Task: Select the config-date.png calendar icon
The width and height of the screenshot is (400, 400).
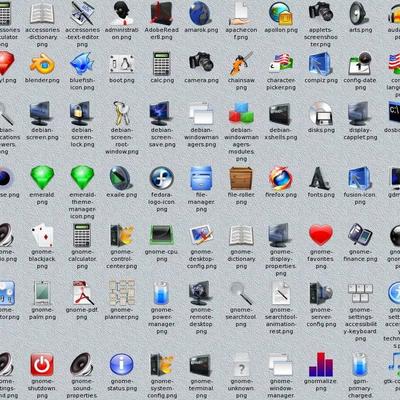Action: click(360, 63)
